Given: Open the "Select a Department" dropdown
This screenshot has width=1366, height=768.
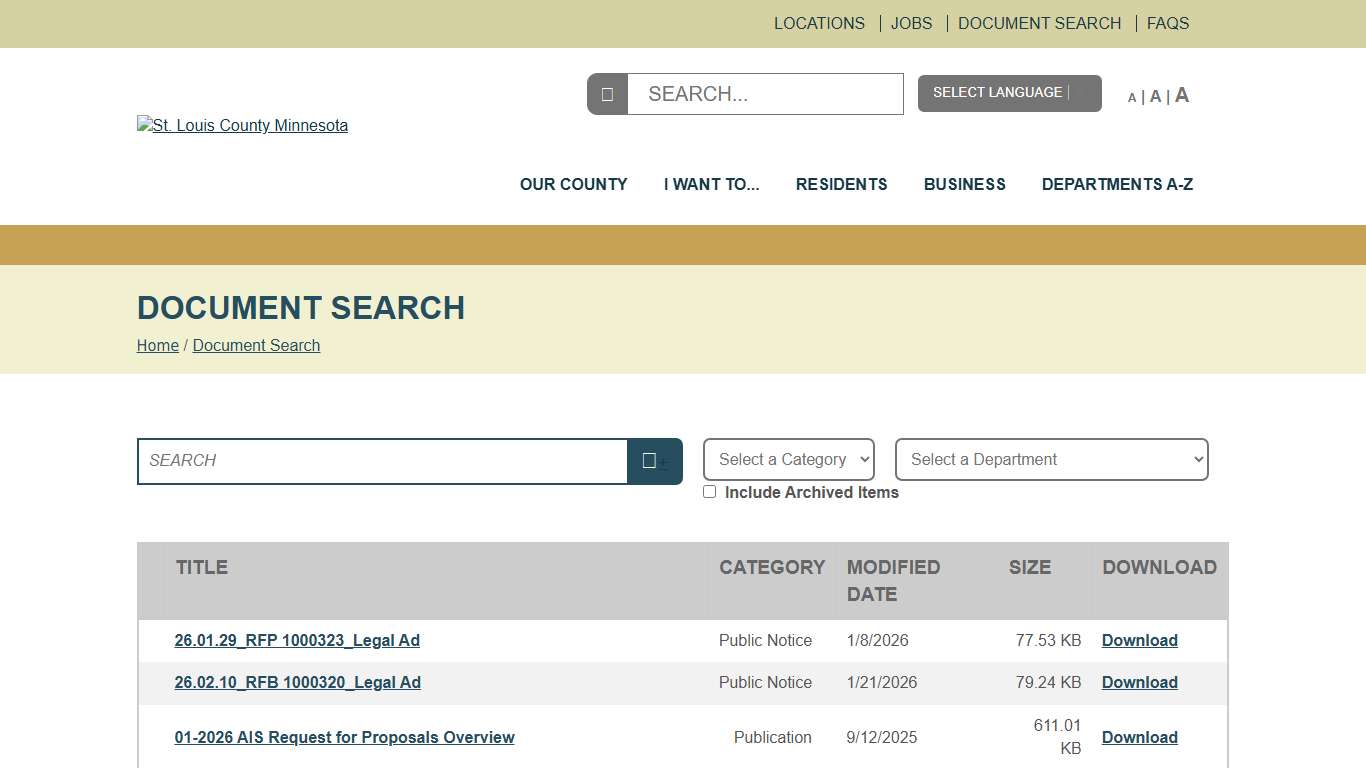Looking at the screenshot, I should click(1051, 459).
